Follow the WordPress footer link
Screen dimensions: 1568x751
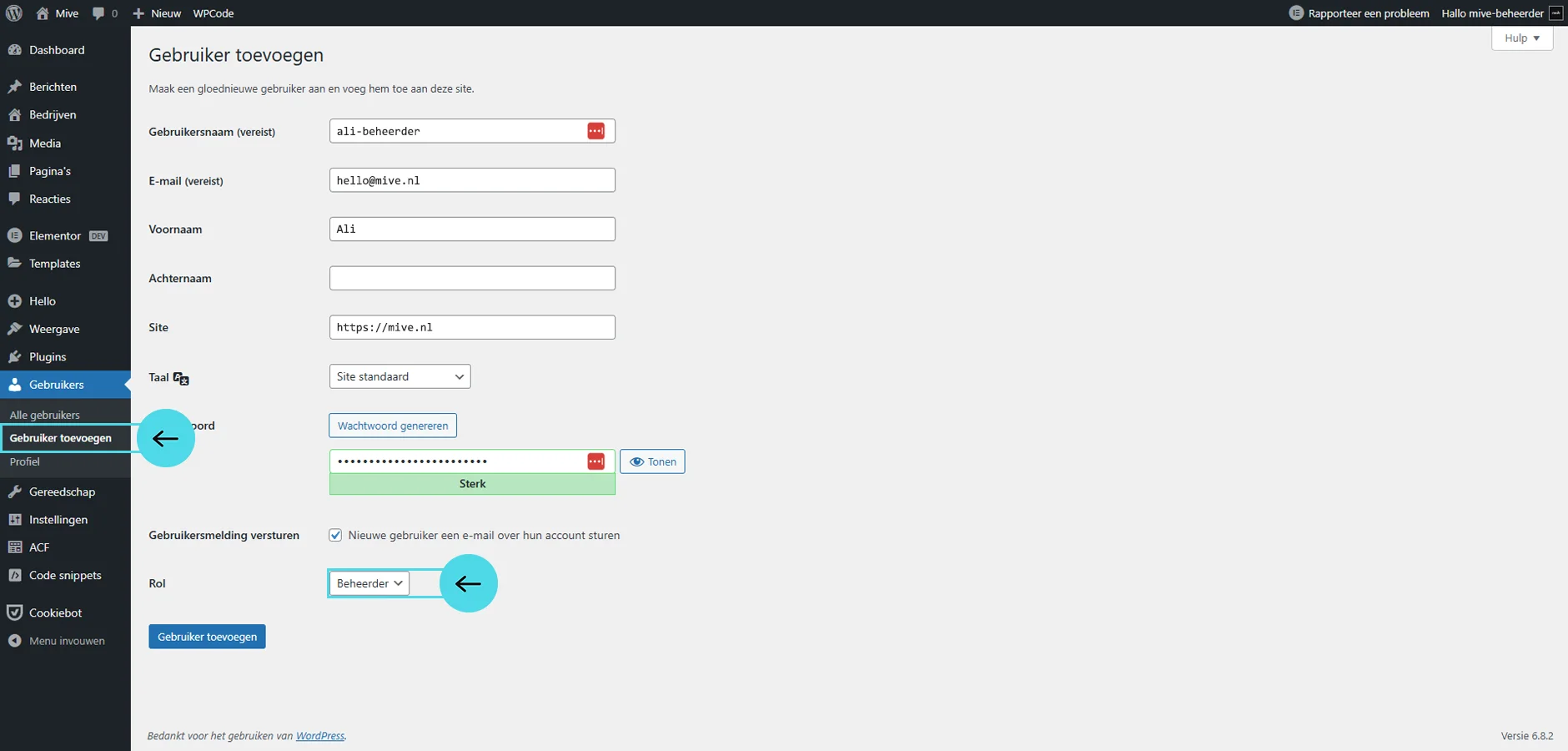(x=320, y=736)
